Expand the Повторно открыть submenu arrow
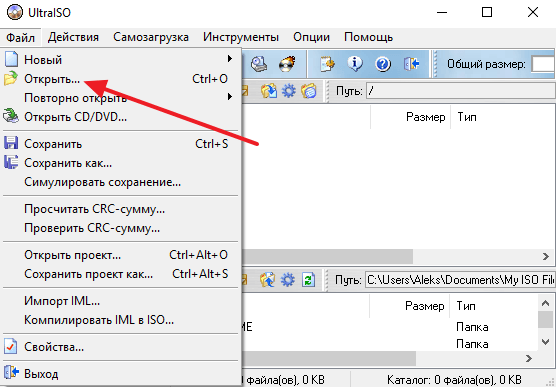This screenshot has height=387, width=556. (x=230, y=96)
